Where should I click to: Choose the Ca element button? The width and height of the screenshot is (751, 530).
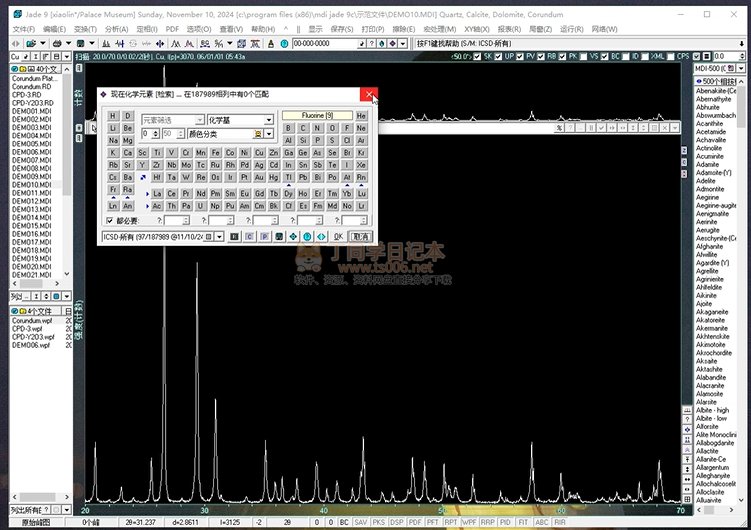(127, 153)
